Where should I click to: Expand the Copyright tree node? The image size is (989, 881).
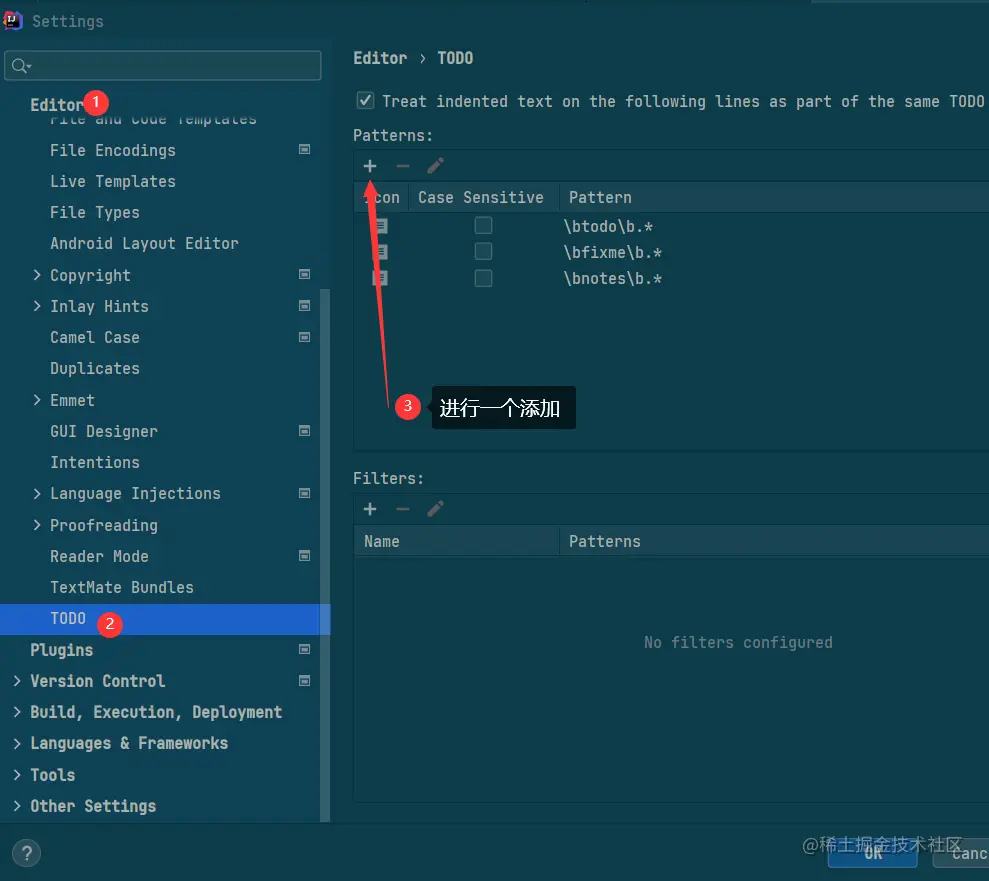[x=37, y=275]
